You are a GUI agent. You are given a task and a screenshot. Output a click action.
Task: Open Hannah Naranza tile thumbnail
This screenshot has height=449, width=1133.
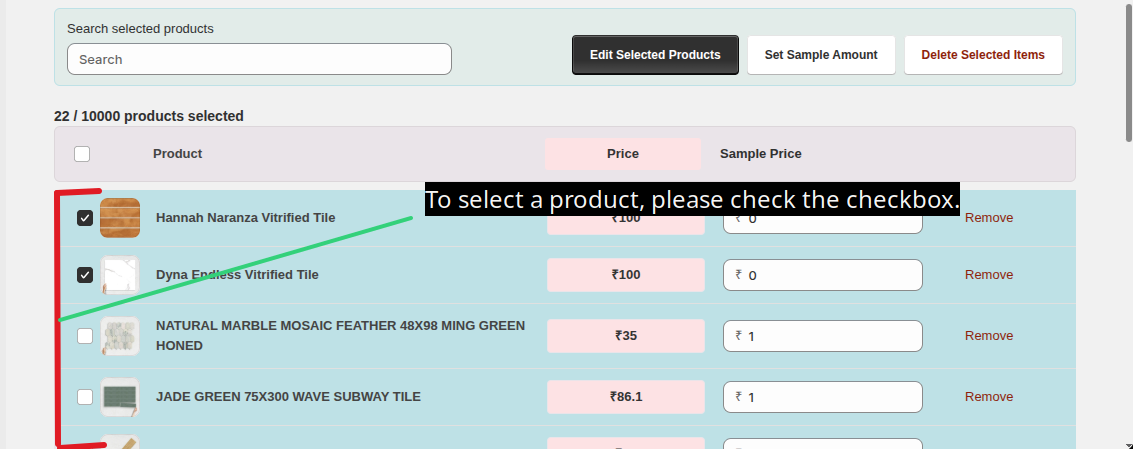(x=120, y=218)
